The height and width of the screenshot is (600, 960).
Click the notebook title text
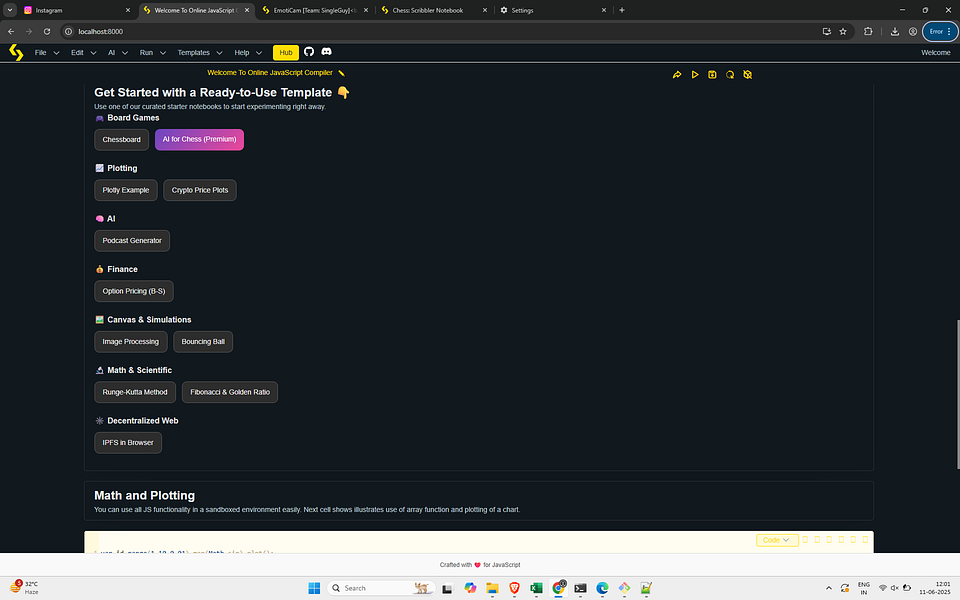pos(269,73)
